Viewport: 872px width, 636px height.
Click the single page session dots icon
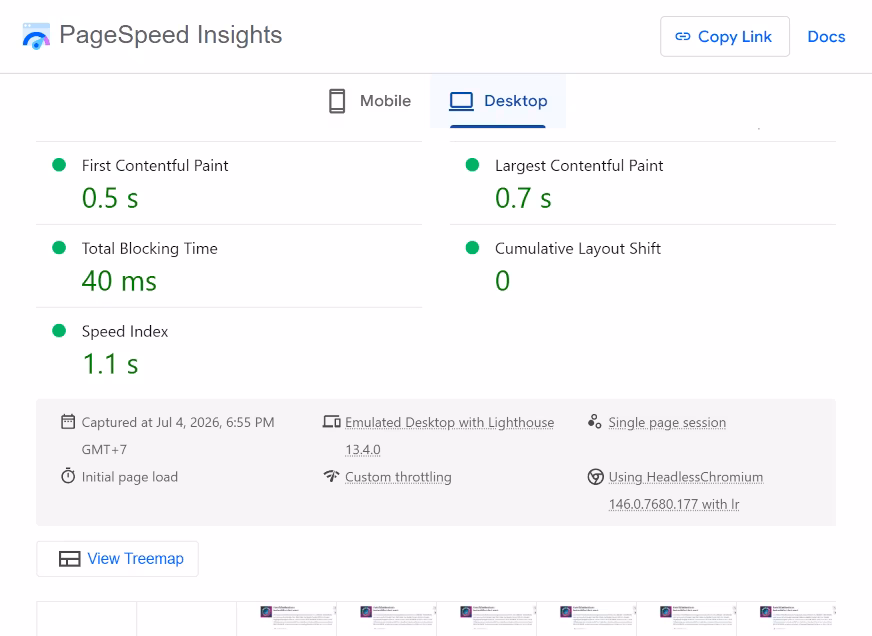click(x=594, y=421)
